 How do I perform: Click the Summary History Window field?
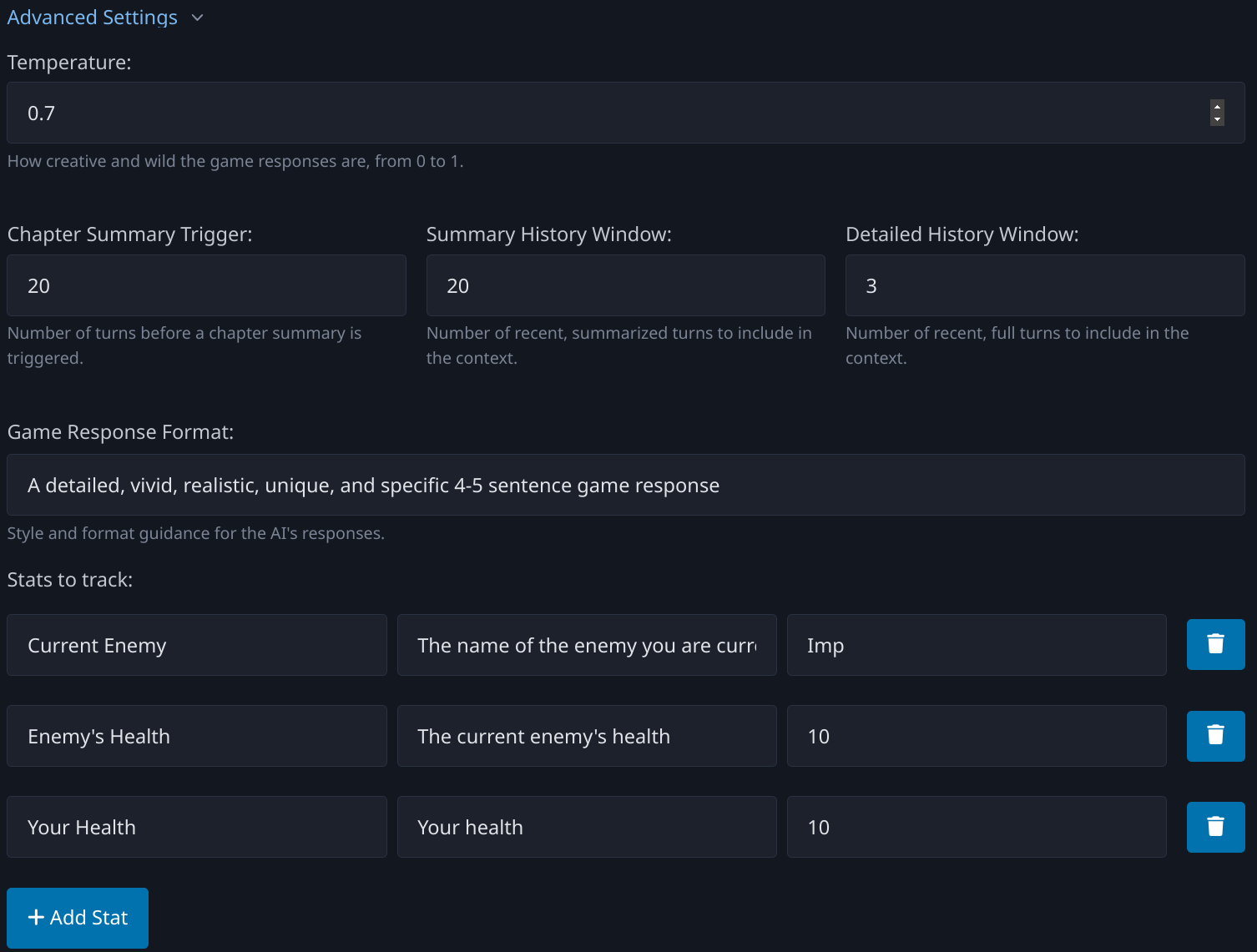tap(625, 285)
